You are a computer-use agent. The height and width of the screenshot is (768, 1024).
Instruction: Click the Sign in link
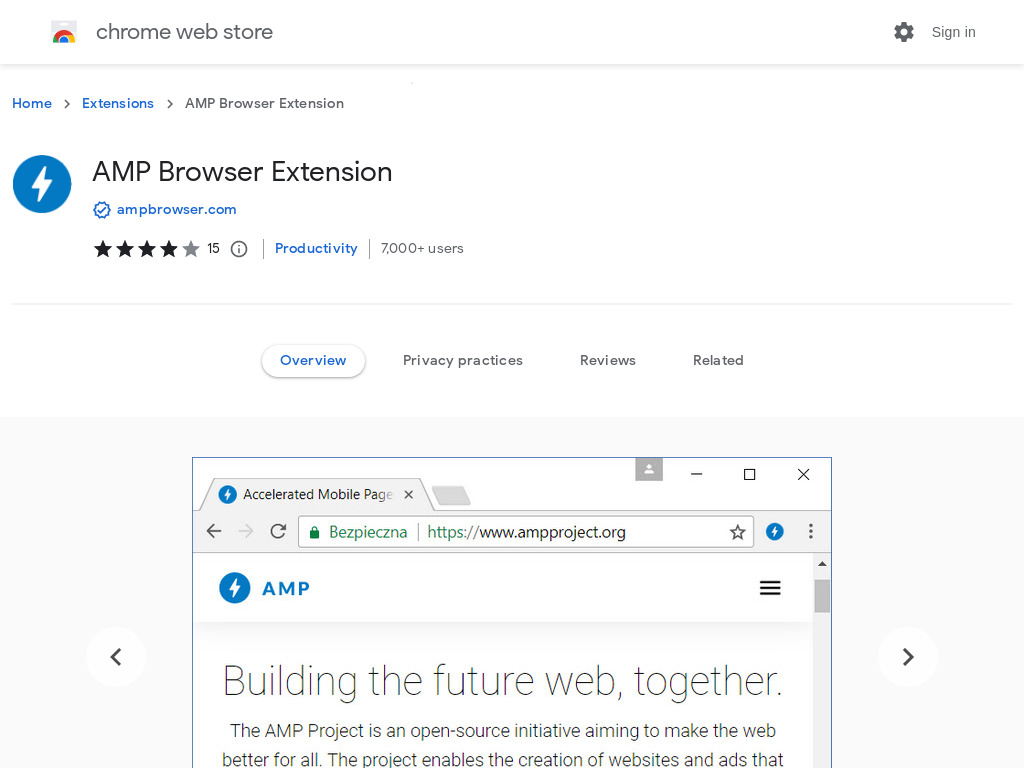953,31
